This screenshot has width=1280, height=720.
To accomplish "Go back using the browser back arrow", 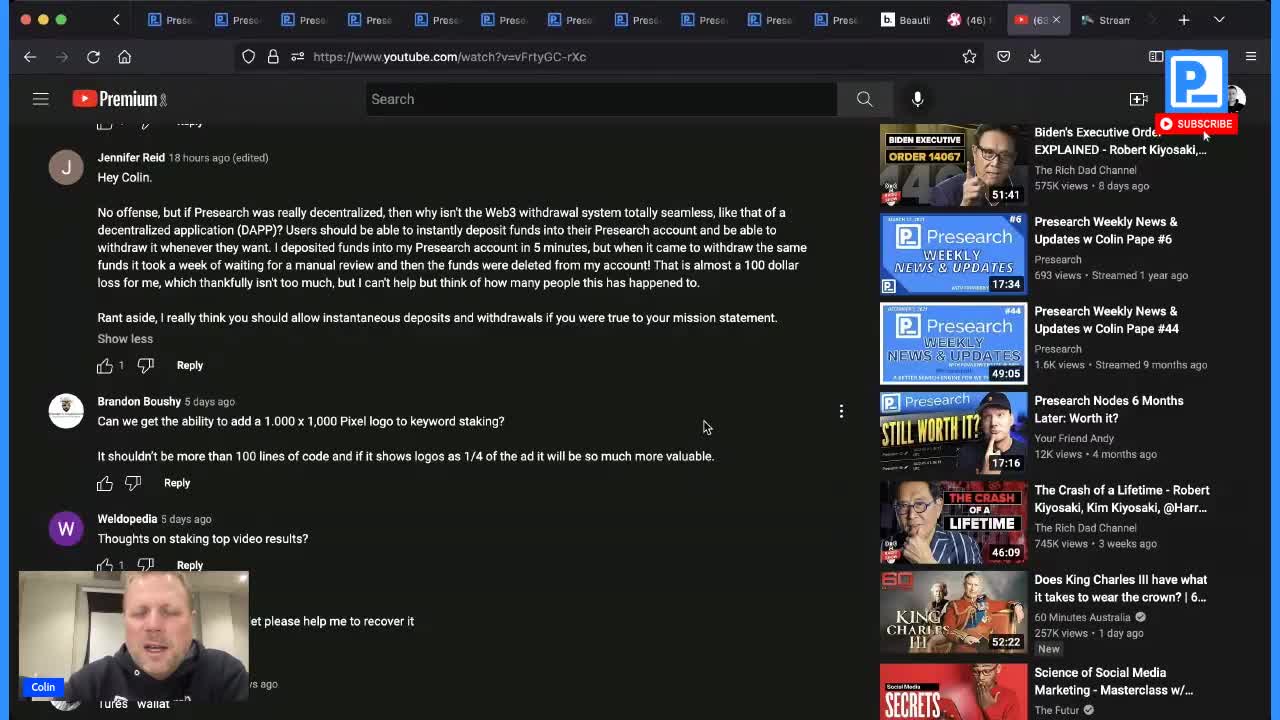I will click(x=30, y=57).
